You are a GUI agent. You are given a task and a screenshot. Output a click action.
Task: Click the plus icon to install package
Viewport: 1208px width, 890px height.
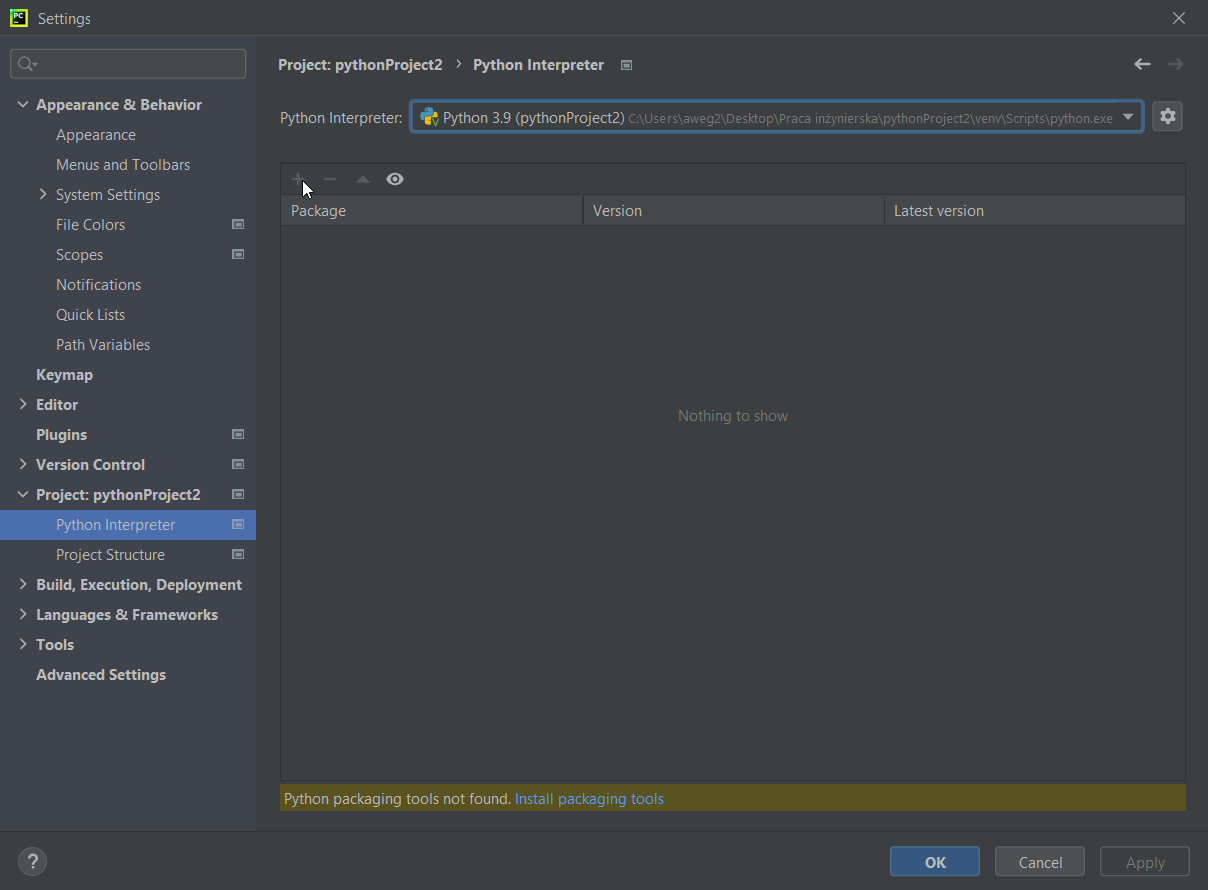click(x=297, y=179)
